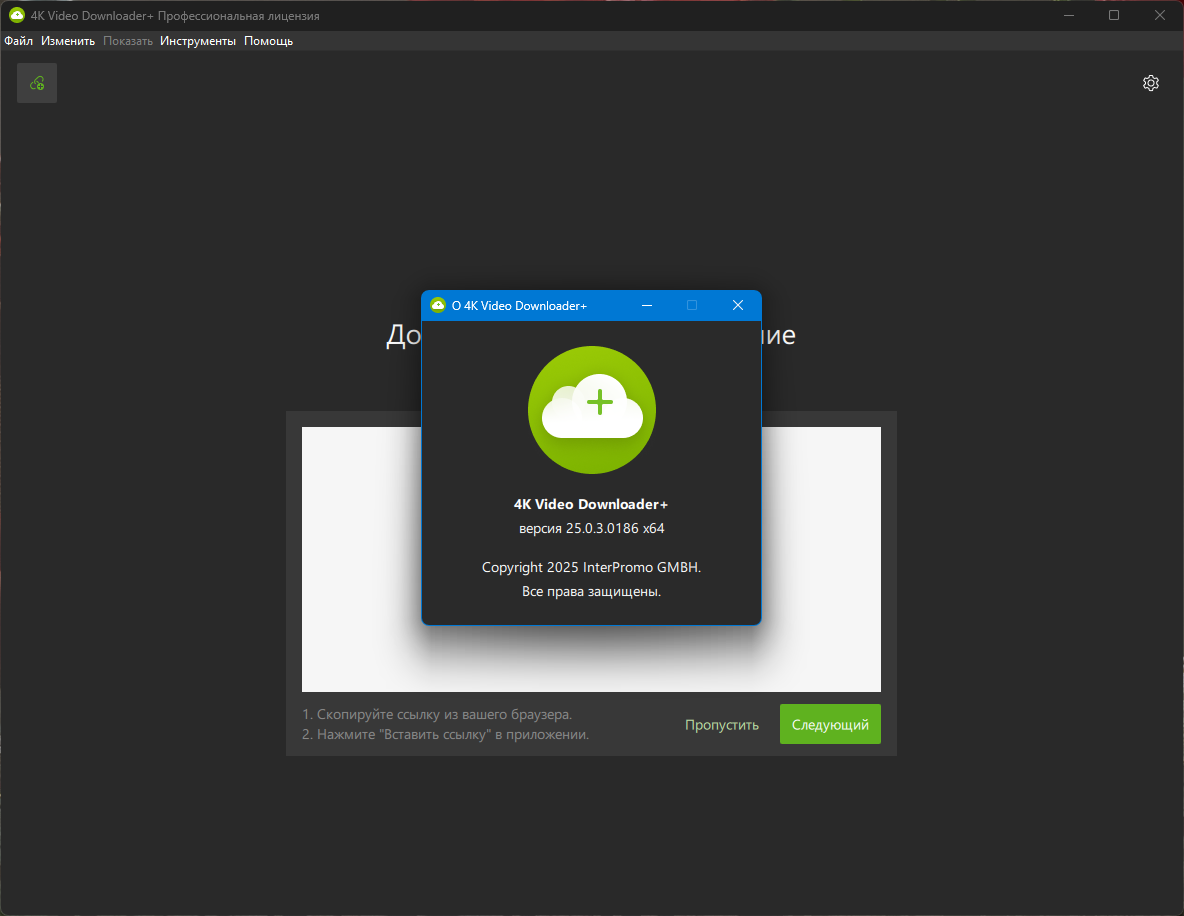Open the Инструменты menu
This screenshot has width=1184, height=916.
[x=198, y=41]
